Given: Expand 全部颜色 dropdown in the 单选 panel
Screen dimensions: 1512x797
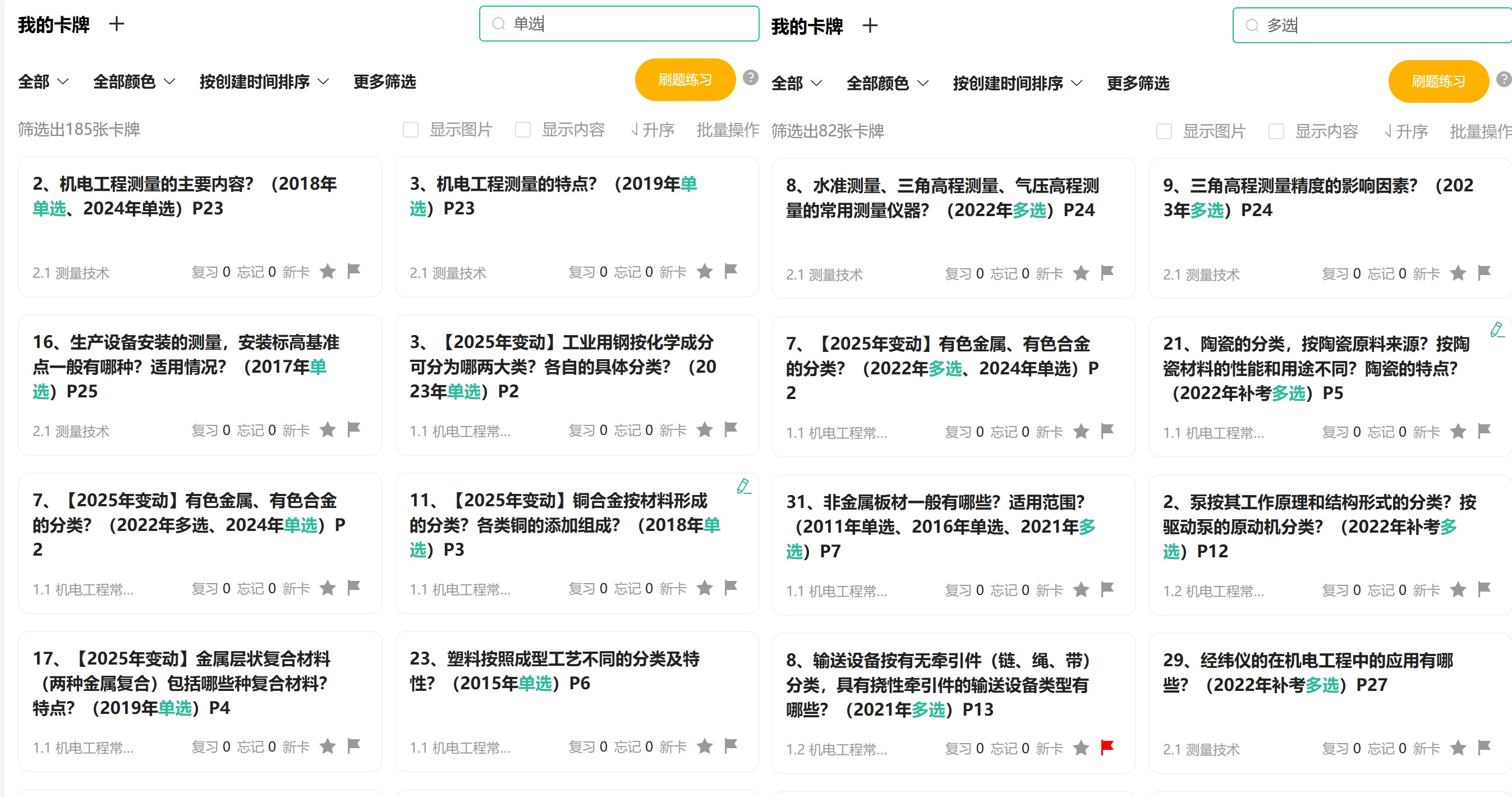Looking at the screenshot, I should [135, 81].
